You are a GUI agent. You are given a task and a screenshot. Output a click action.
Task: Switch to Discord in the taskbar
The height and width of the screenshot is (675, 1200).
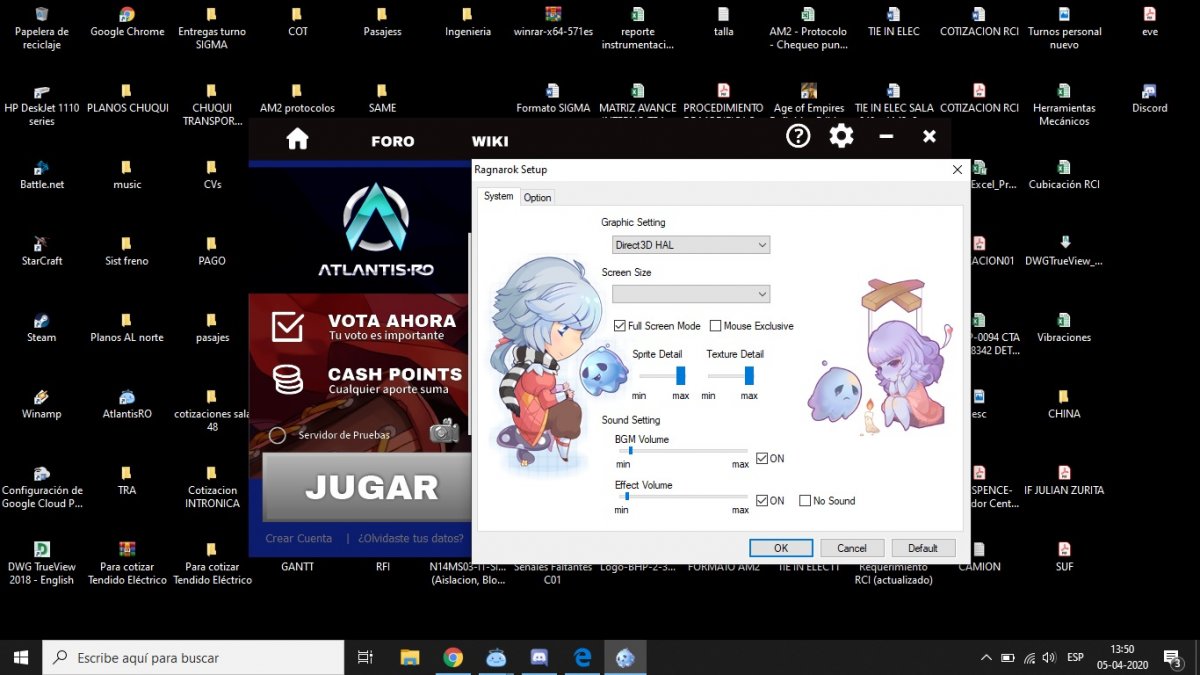point(540,657)
